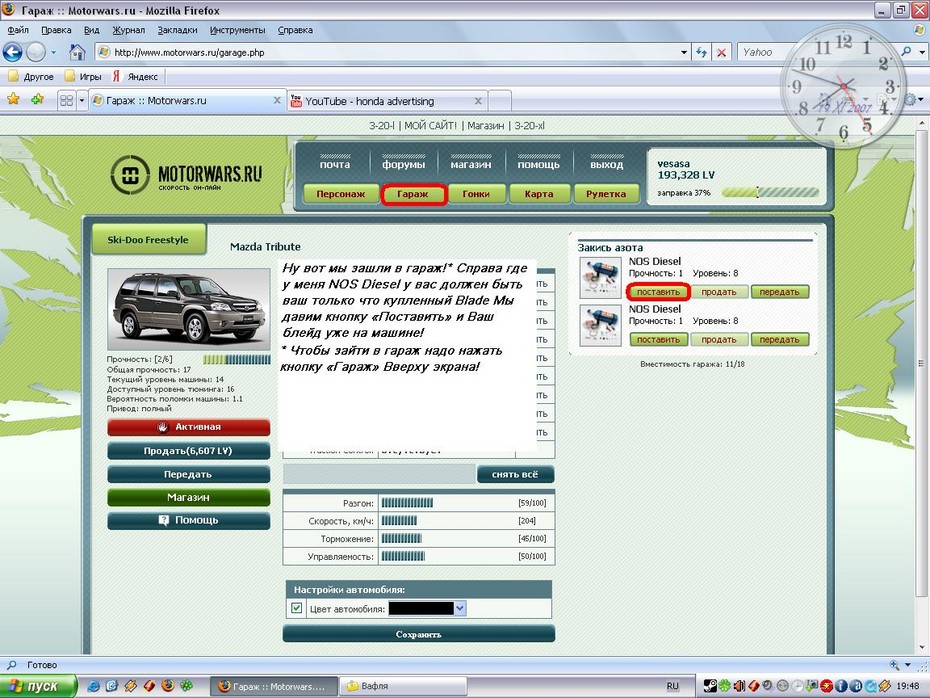
Task: Open the Закладки menu
Action: click(177, 30)
